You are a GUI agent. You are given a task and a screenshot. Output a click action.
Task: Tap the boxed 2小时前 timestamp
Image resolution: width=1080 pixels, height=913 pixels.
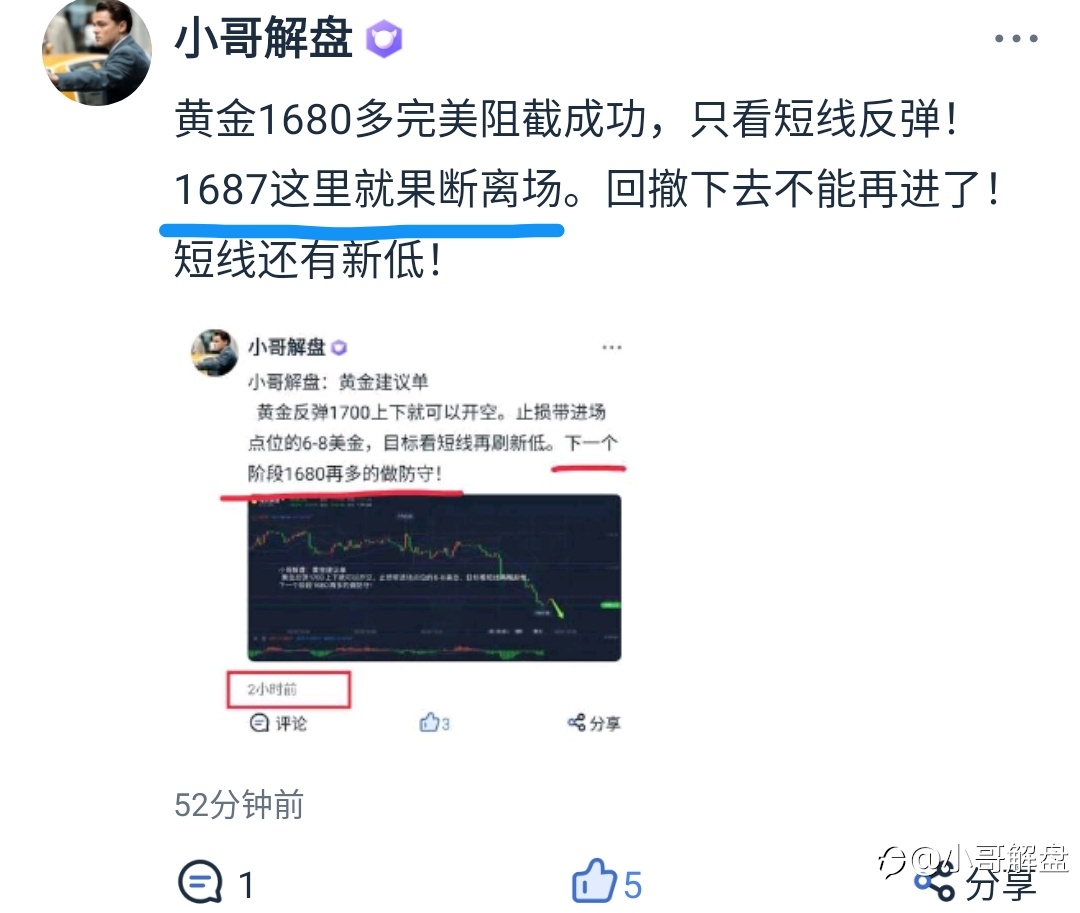click(289, 689)
